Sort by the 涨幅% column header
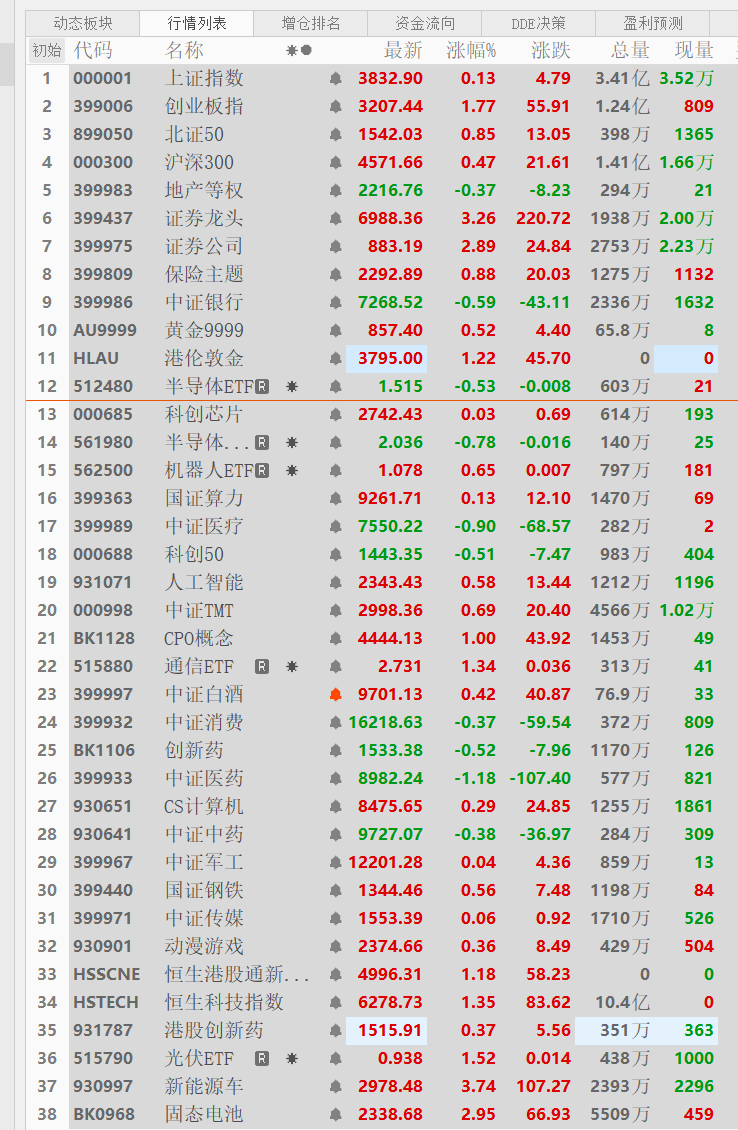 (471, 51)
